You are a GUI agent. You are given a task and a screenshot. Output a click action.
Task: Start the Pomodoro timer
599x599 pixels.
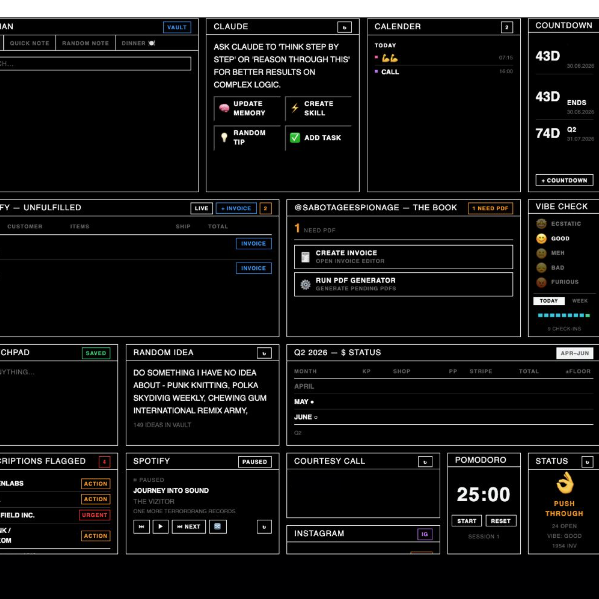pos(466,521)
